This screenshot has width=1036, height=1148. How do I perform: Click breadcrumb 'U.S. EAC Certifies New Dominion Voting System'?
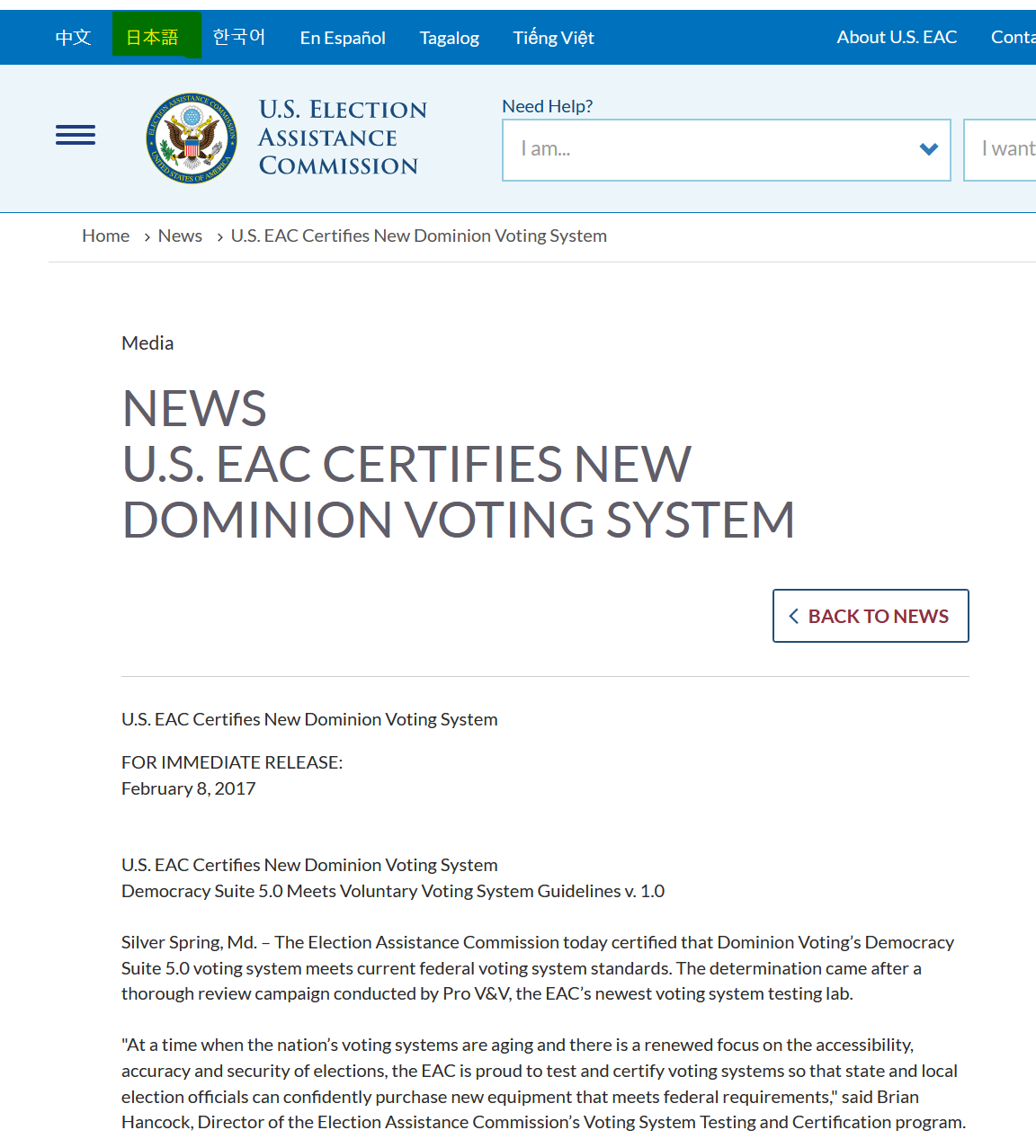click(x=419, y=236)
